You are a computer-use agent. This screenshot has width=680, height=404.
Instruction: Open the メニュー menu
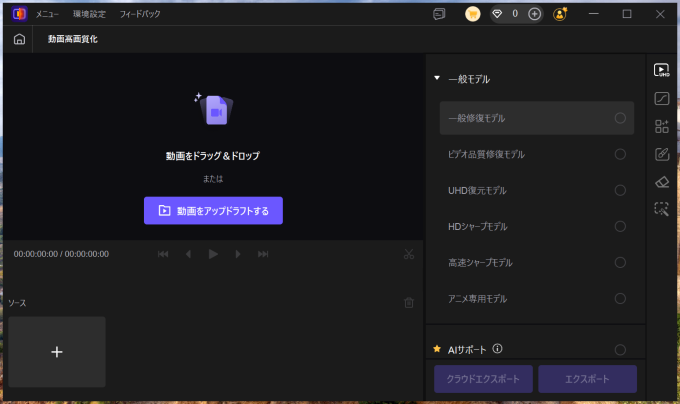point(47,15)
